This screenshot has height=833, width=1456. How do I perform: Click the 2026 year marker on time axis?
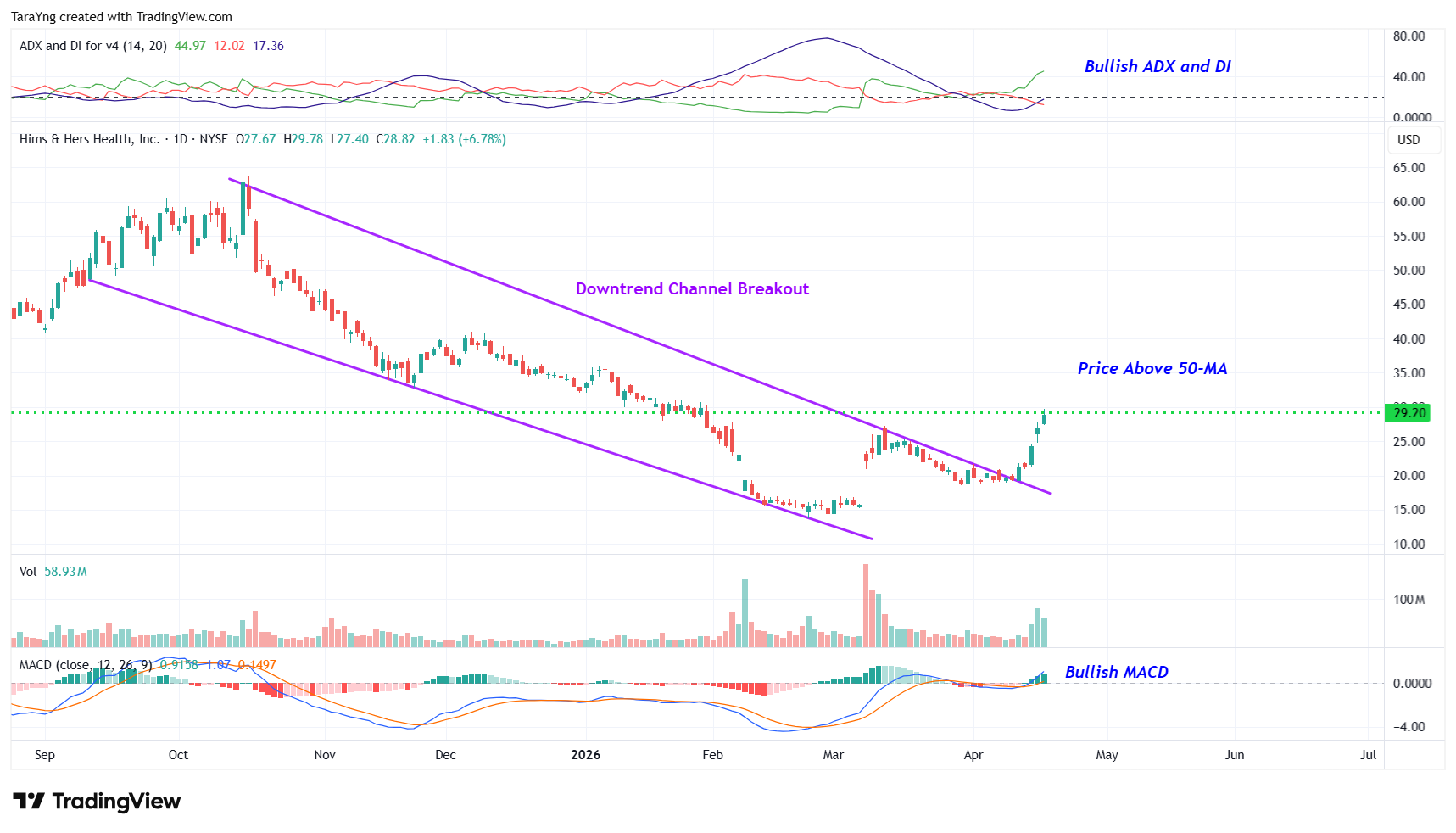pyautogui.click(x=585, y=755)
